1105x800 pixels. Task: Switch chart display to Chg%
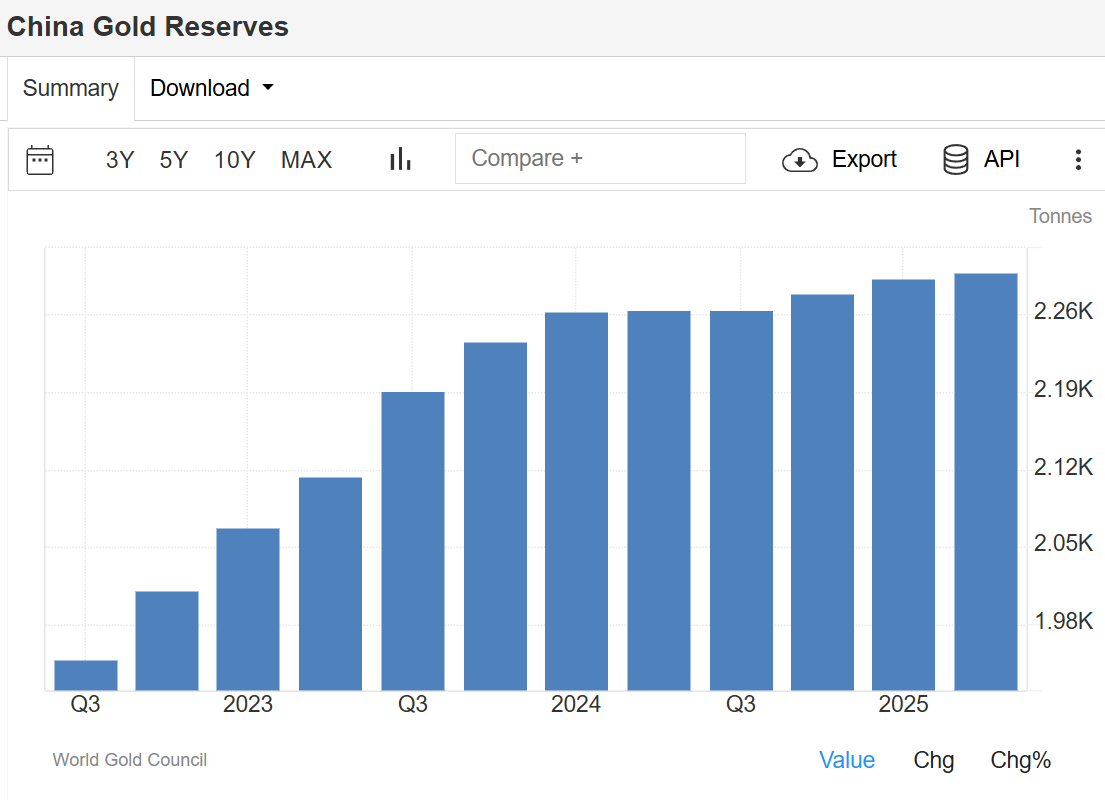click(1021, 760)
